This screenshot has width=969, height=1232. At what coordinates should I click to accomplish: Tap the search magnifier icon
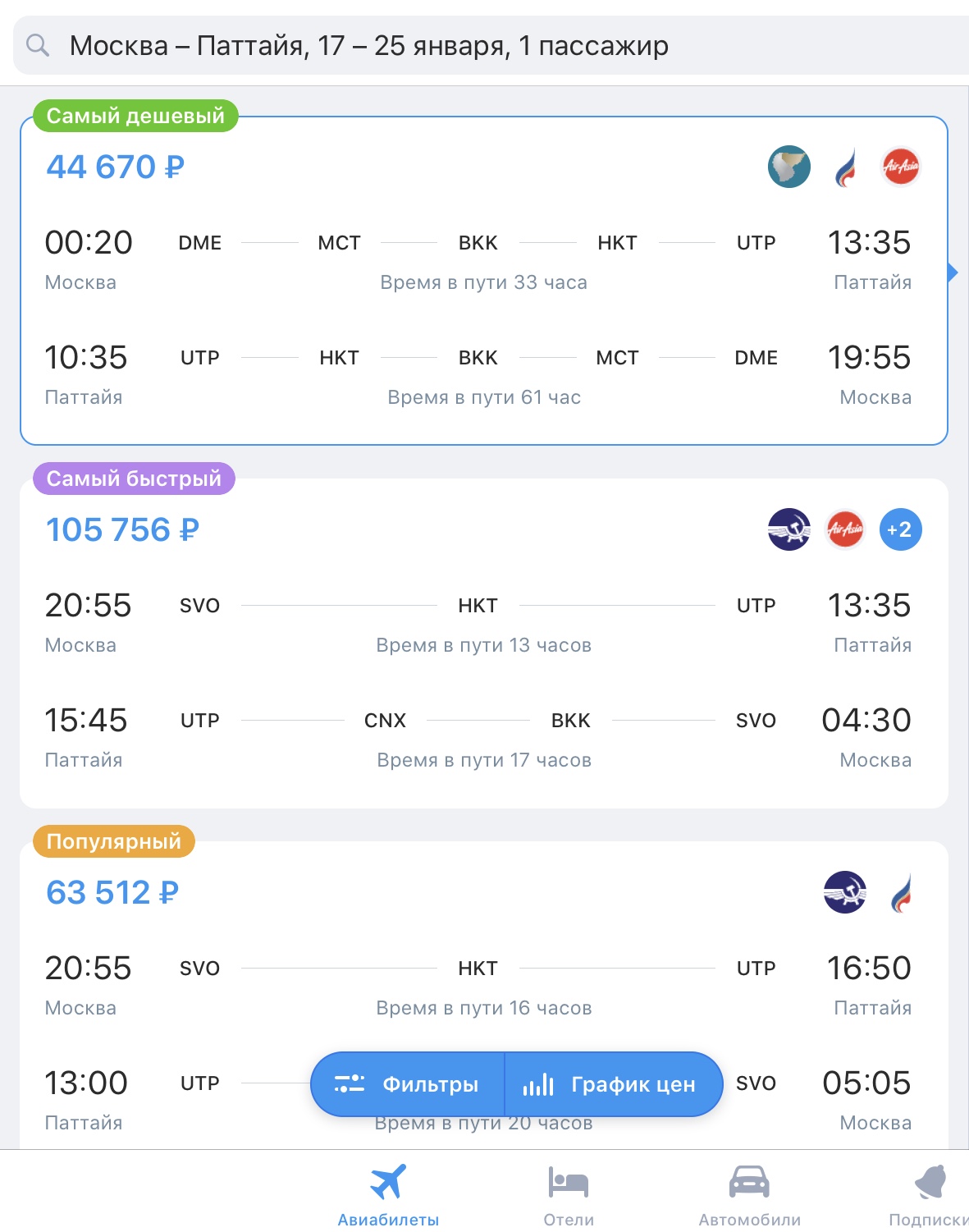pyautogui.click(x=38, y=45)
